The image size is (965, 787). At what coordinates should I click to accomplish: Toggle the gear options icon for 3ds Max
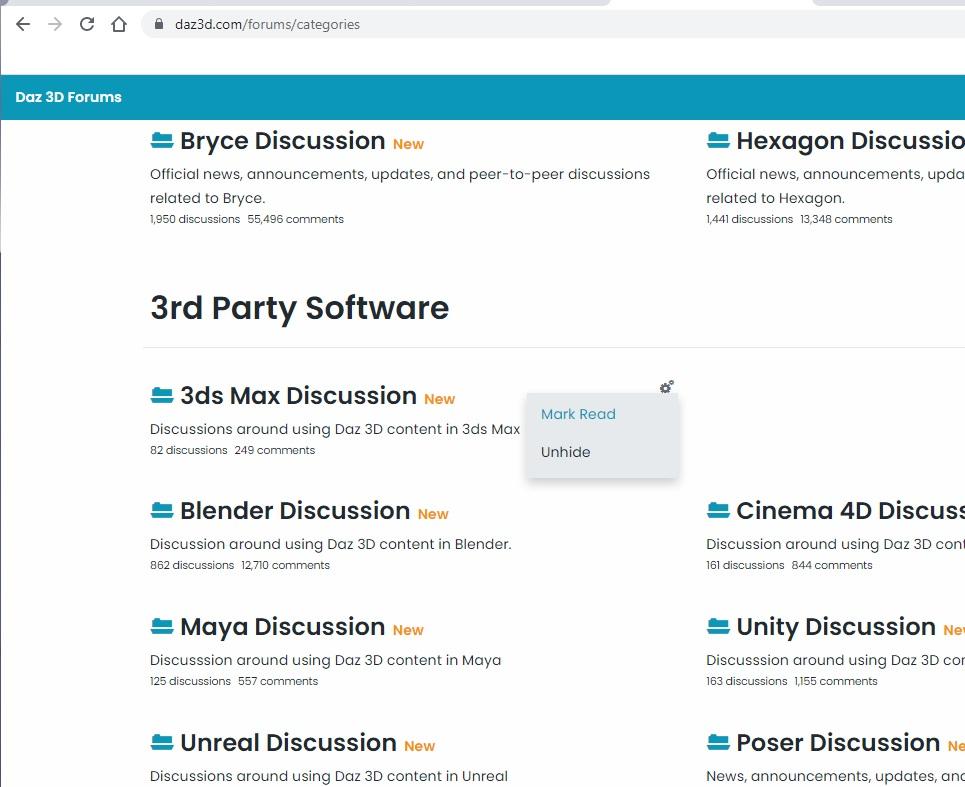667,386
